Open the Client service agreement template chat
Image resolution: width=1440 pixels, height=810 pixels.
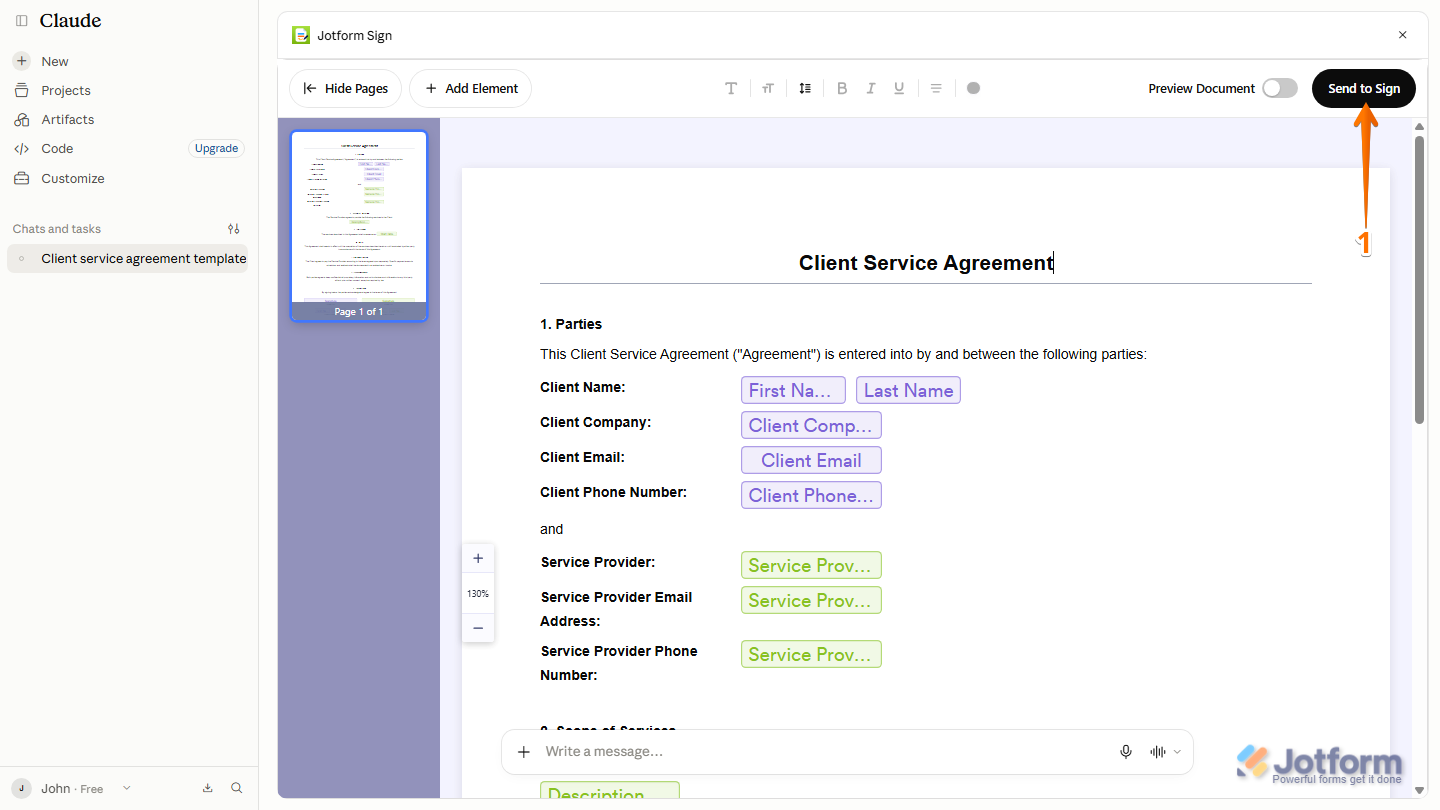[128, 258]
